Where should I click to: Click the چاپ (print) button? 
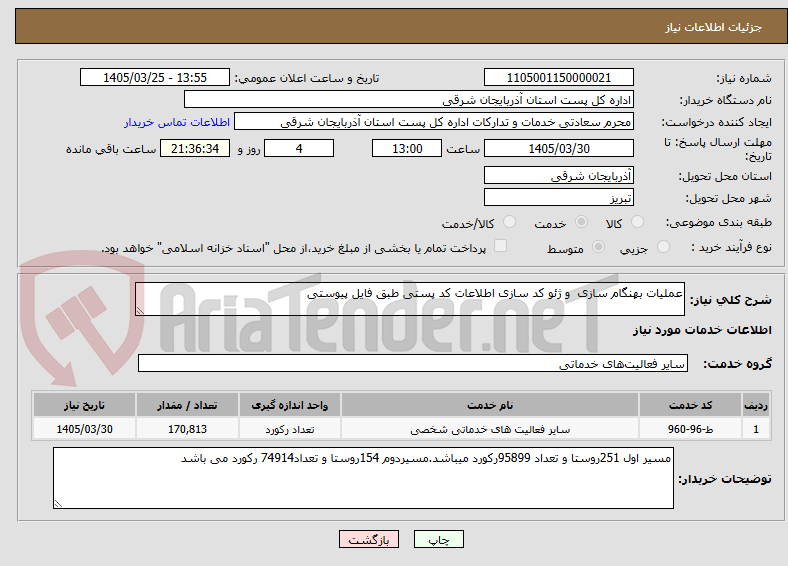click(438, 539)
